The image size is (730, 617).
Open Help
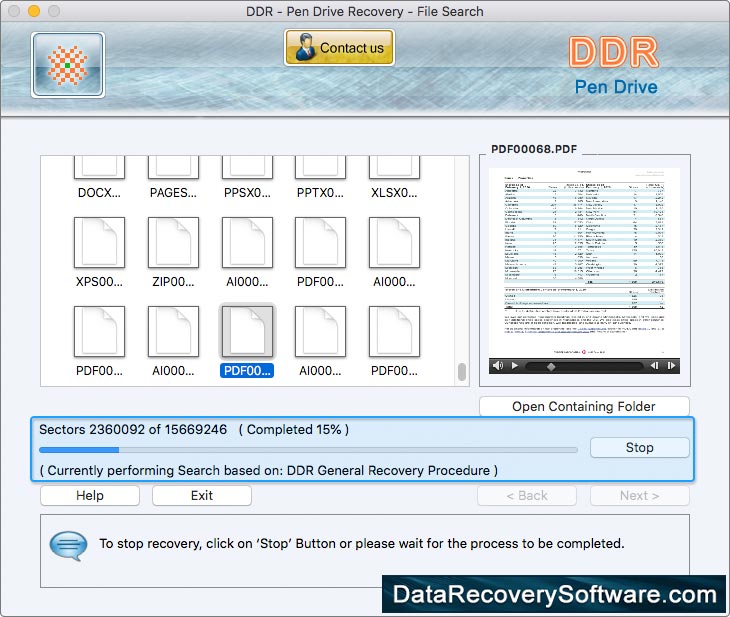90,495
